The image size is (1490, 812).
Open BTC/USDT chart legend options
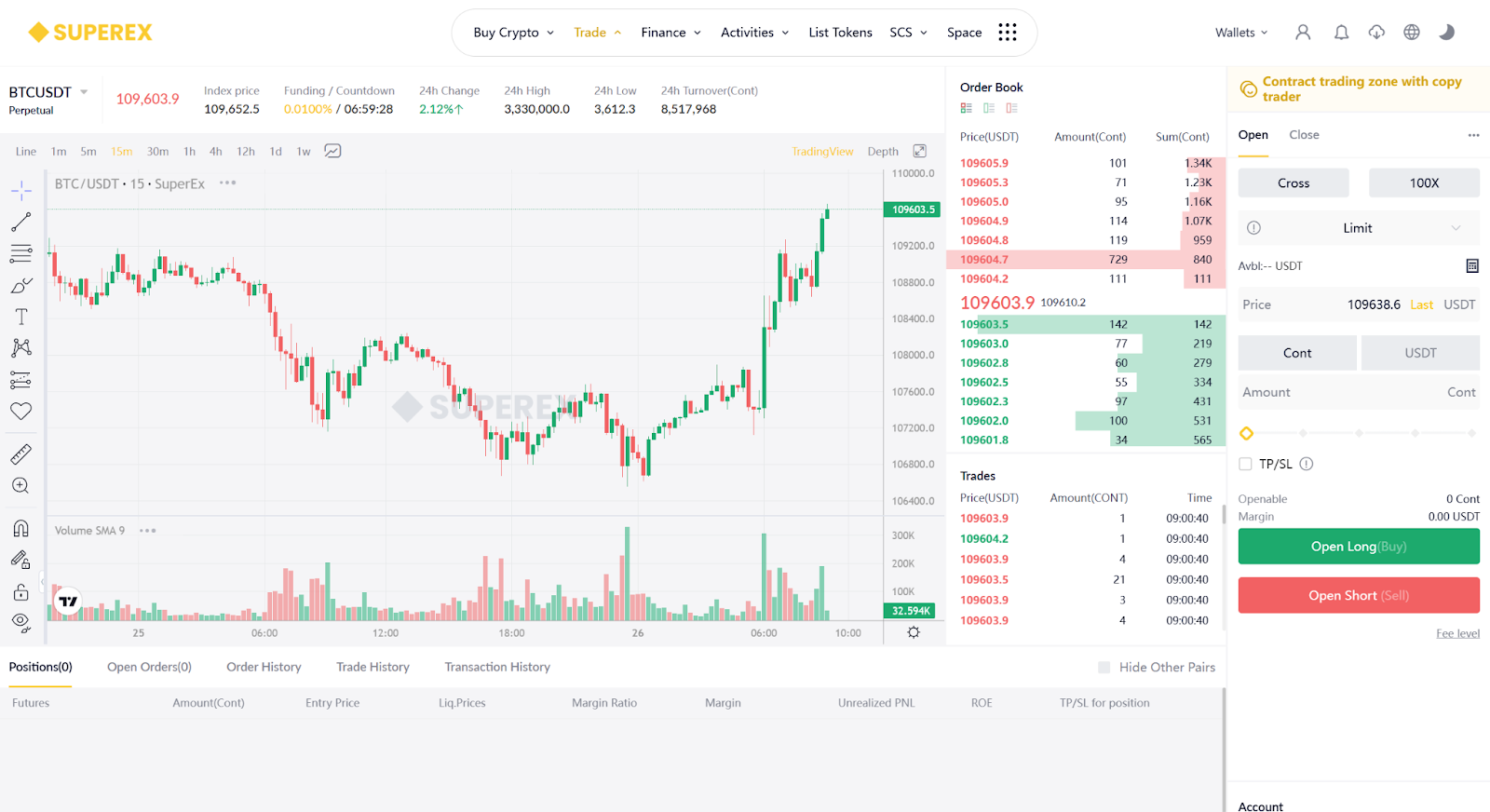(x=227, y=183)
